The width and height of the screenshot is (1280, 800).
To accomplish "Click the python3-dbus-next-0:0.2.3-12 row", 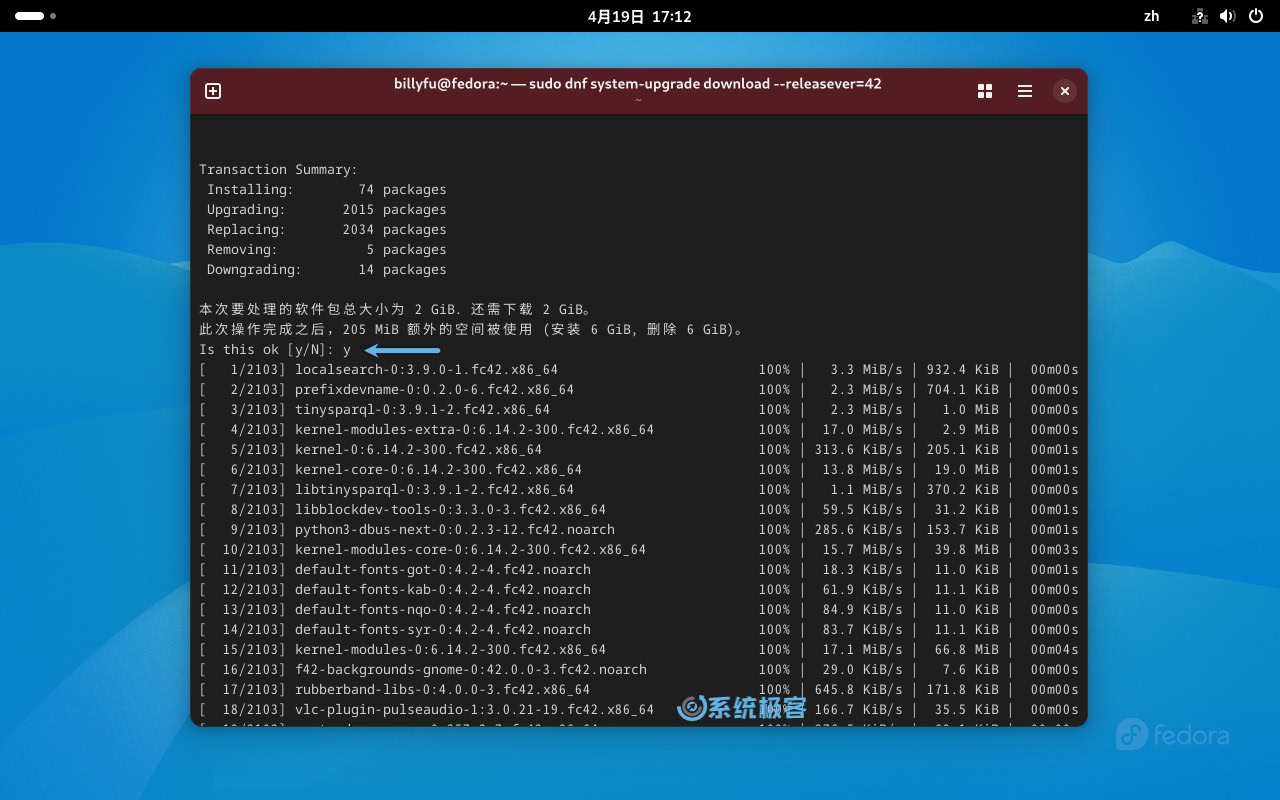I will [639, 529].
